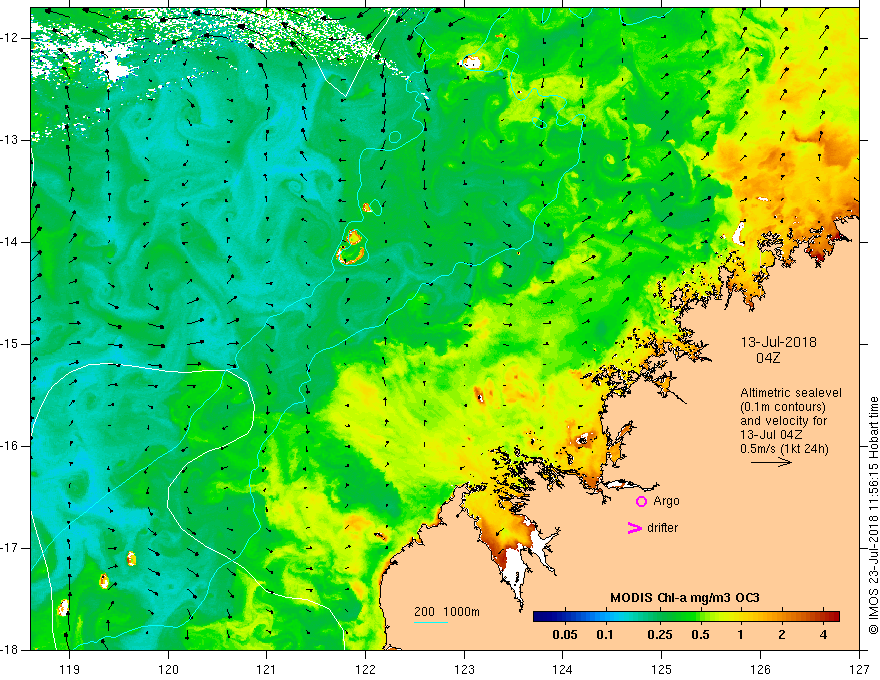
Task: Click longitude axis label "123"
Action: coord(464,669)
